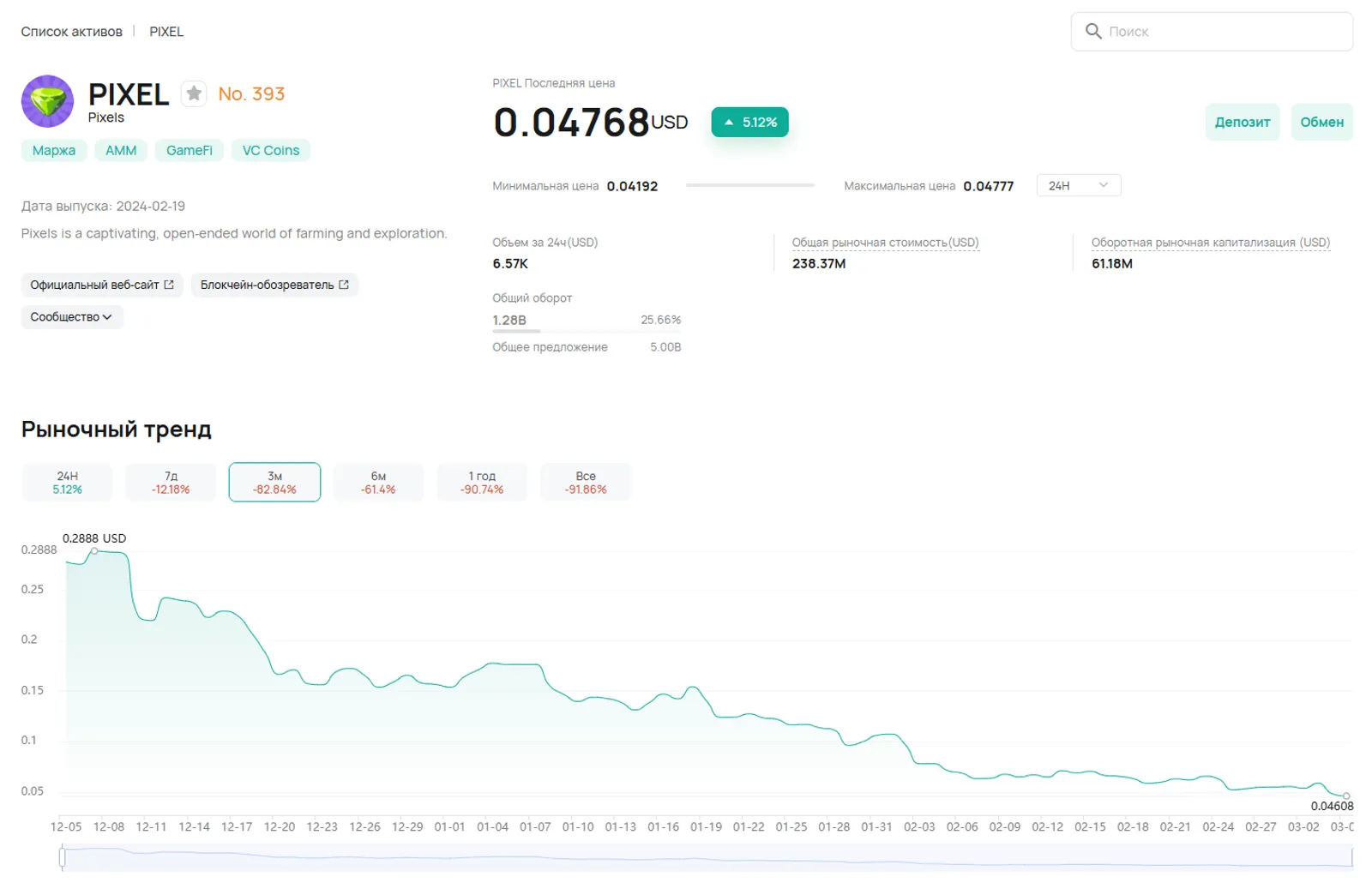Click the 238.37M market value
This screenshot has height=889, width=1372.
tap(819, 263)
